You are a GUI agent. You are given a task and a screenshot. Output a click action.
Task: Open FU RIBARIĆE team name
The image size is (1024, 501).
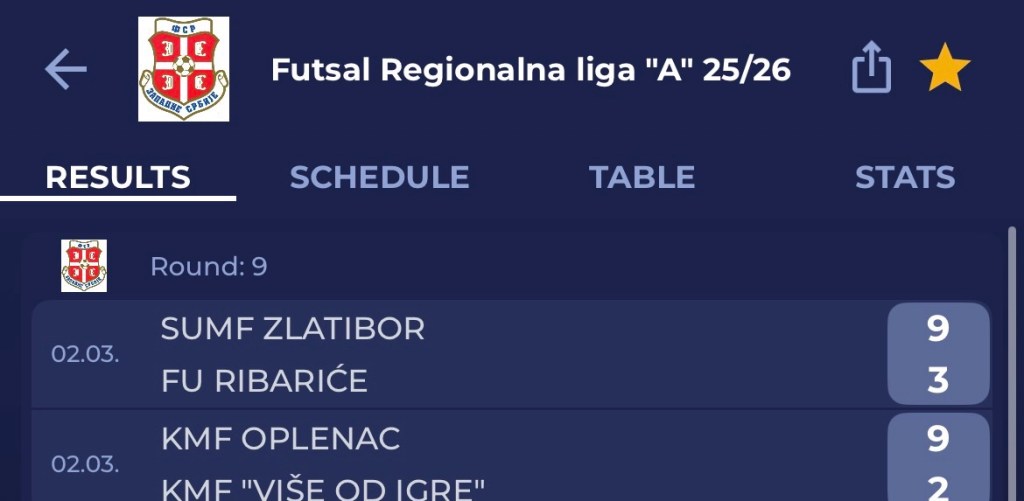coord(264,381)
